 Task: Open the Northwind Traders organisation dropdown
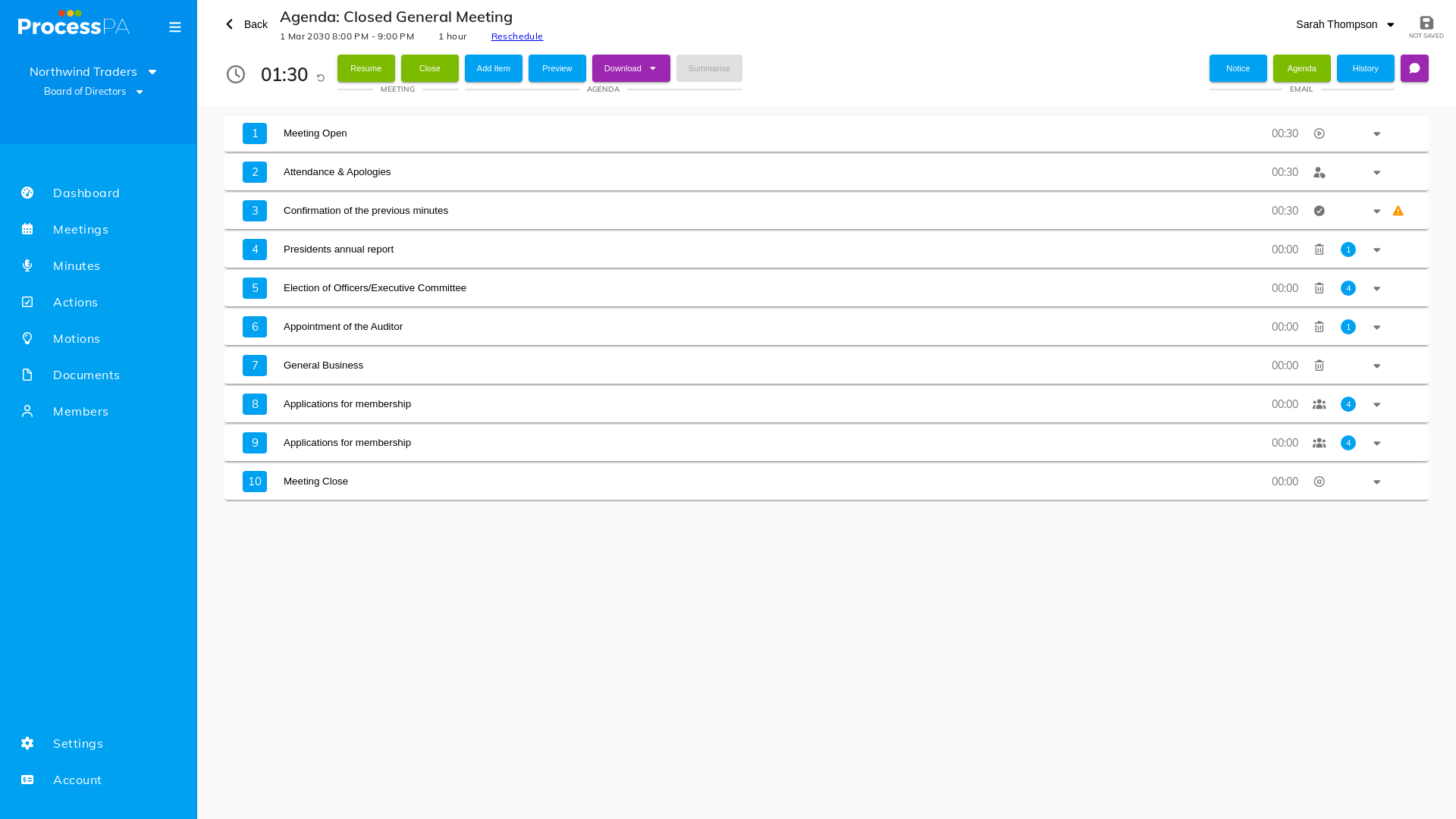click(93, 71)
